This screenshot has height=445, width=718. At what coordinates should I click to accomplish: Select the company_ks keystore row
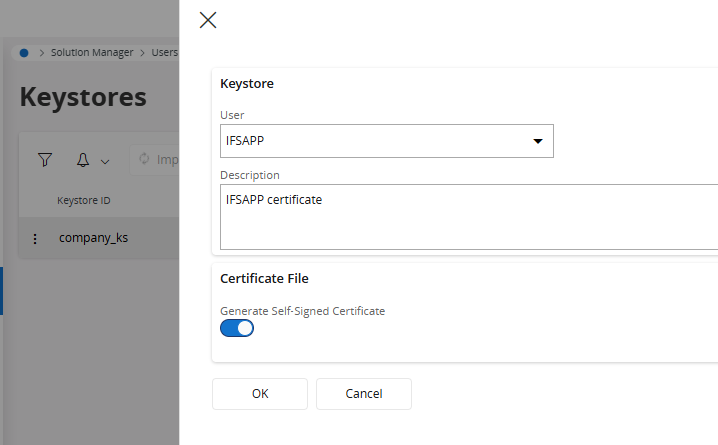[93, 239]
